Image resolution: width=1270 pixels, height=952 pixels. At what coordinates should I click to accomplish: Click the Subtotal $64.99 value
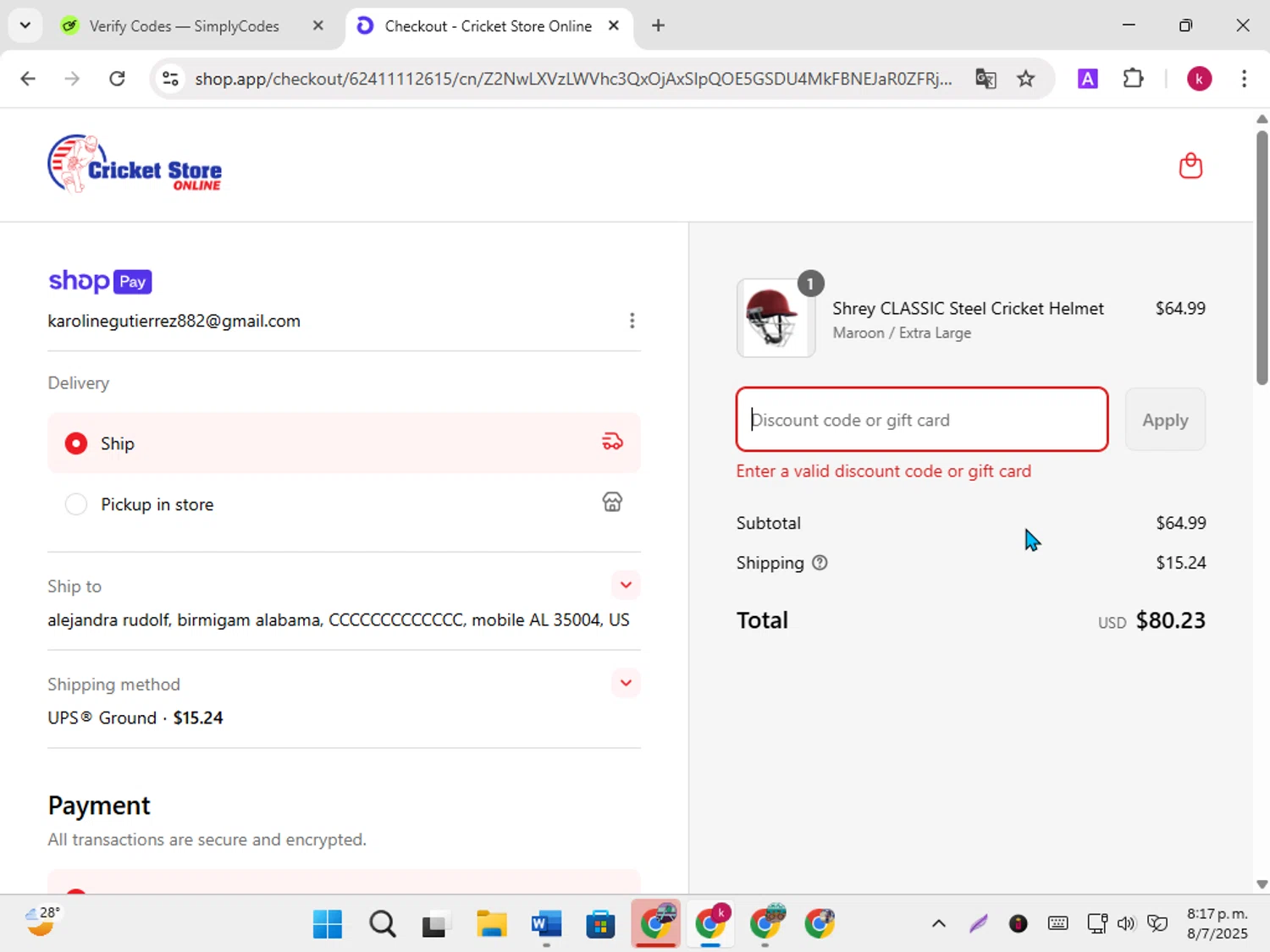click(x=1181, y=523)
